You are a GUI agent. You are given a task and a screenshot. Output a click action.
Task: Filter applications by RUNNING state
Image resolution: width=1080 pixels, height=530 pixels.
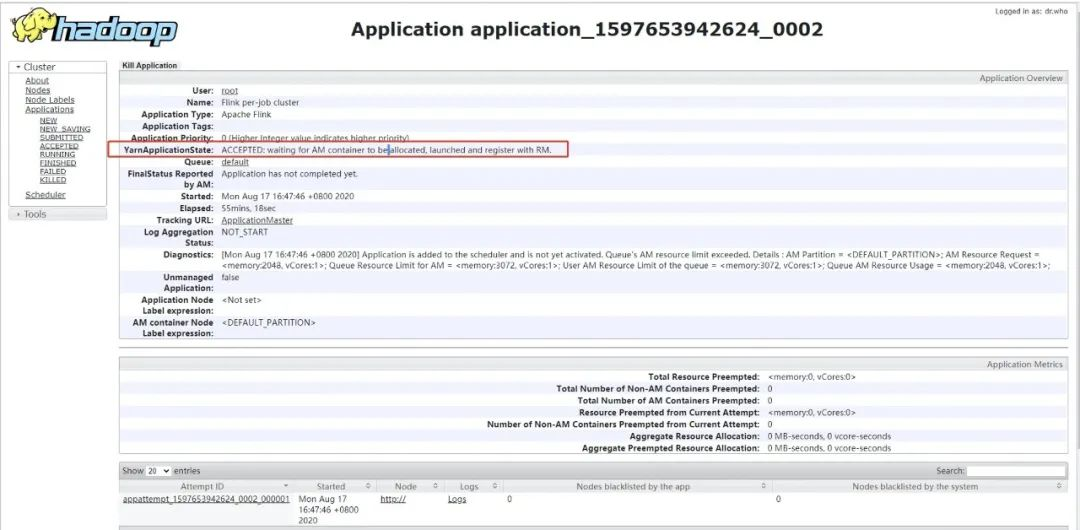click(x=58, y=154)
